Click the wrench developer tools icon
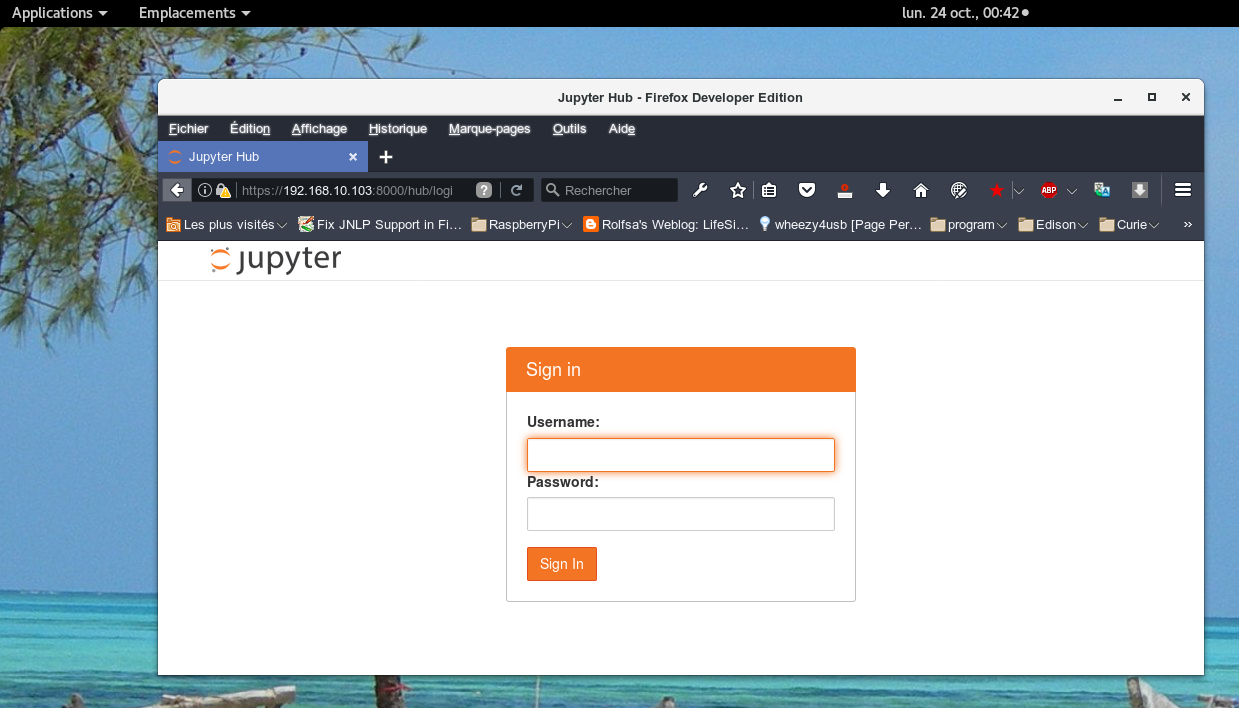This screenshot has height=708, width=1239. point(700,190)
